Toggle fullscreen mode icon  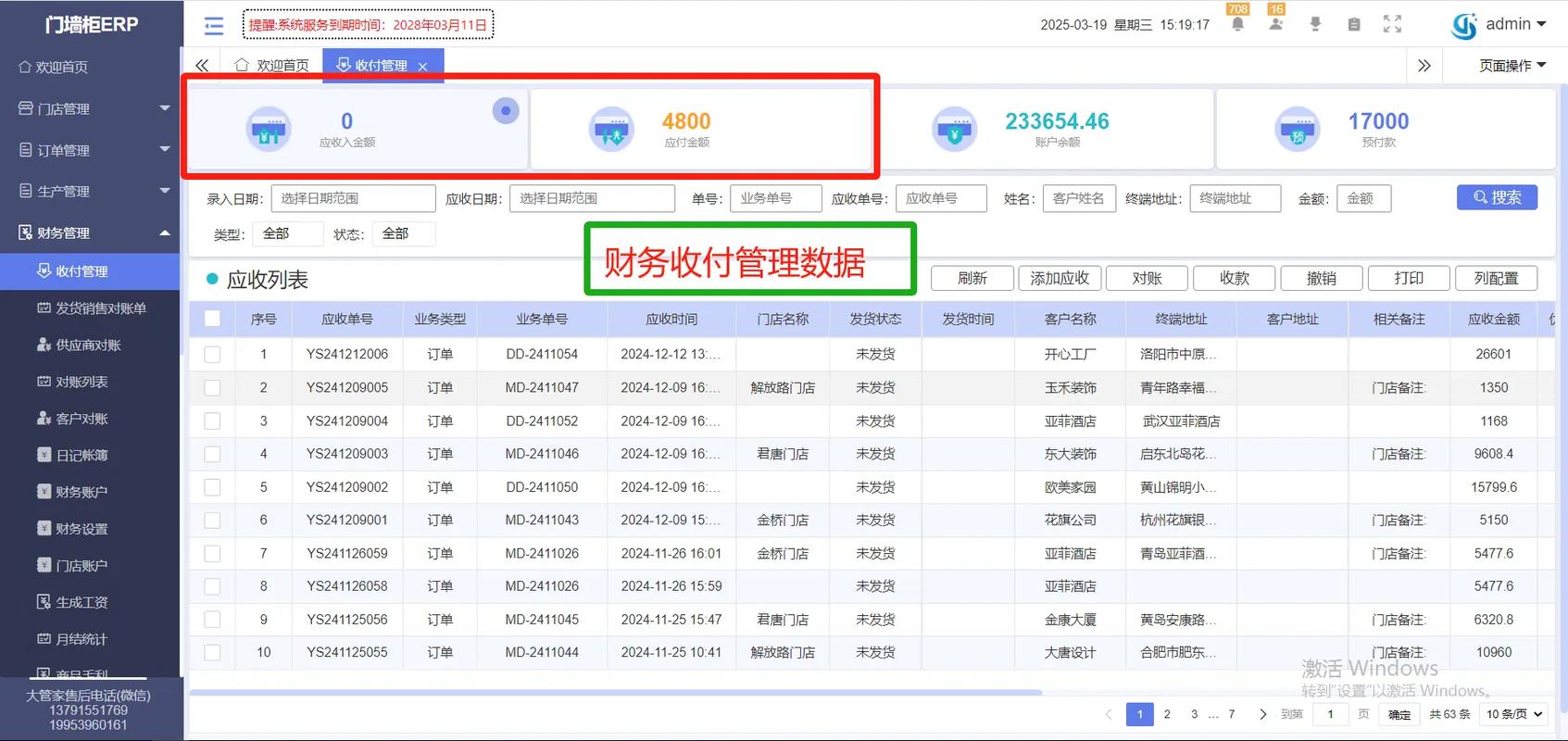click(x=1392, y=24)
